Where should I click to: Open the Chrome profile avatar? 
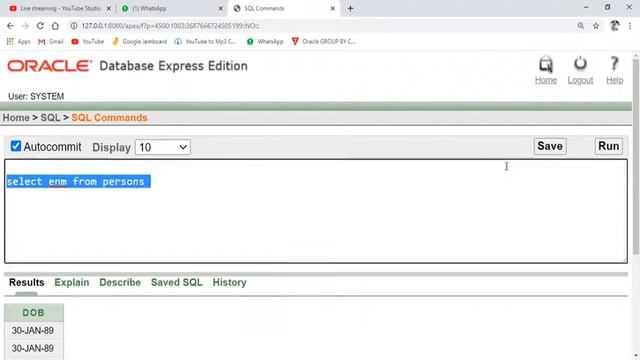[x=615, y=26]
